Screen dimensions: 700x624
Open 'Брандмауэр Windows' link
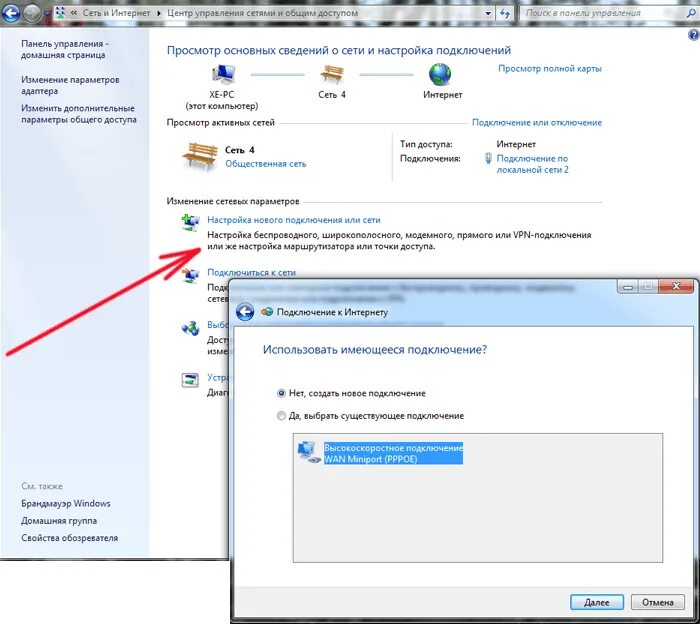coord(66,503)
